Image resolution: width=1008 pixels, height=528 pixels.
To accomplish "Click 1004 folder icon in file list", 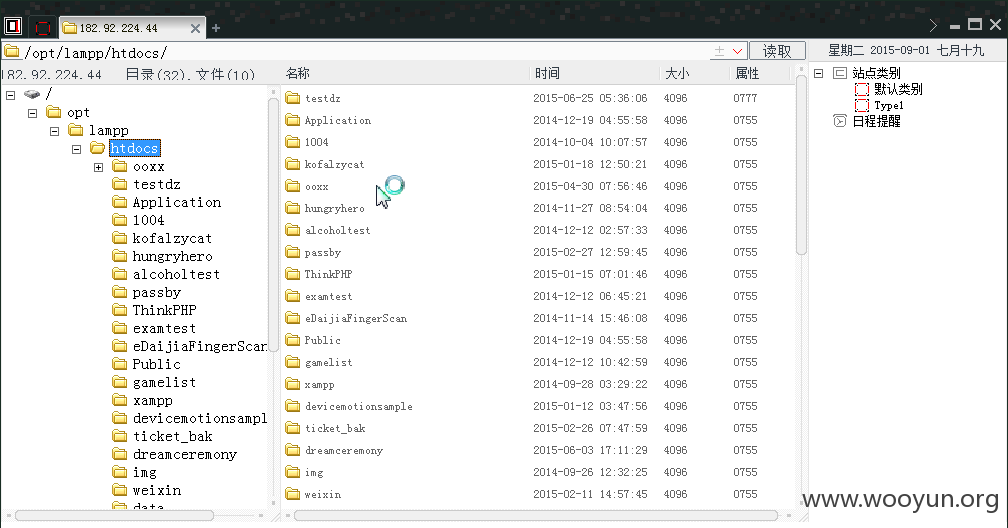I will 292,141.
